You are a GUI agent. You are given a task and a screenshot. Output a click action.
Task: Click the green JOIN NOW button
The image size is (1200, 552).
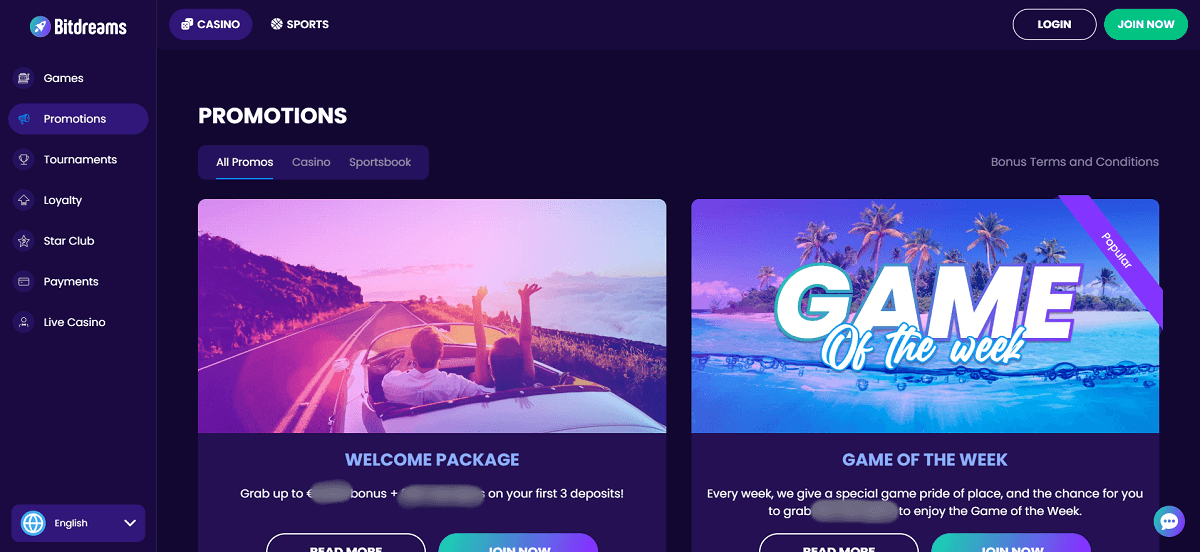click(x=1146, y=24)
